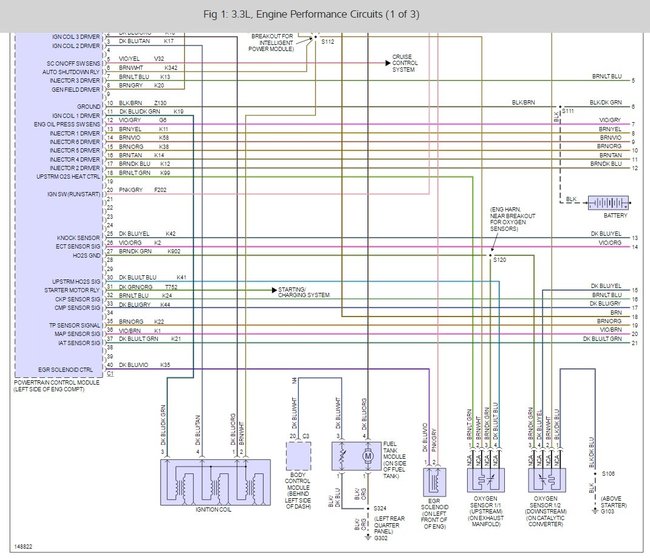This screenshot has width=650, height=559.
Task: Click the "INJECTOR 6 DRIVER" pin label
Action: (x=75, y=142)
